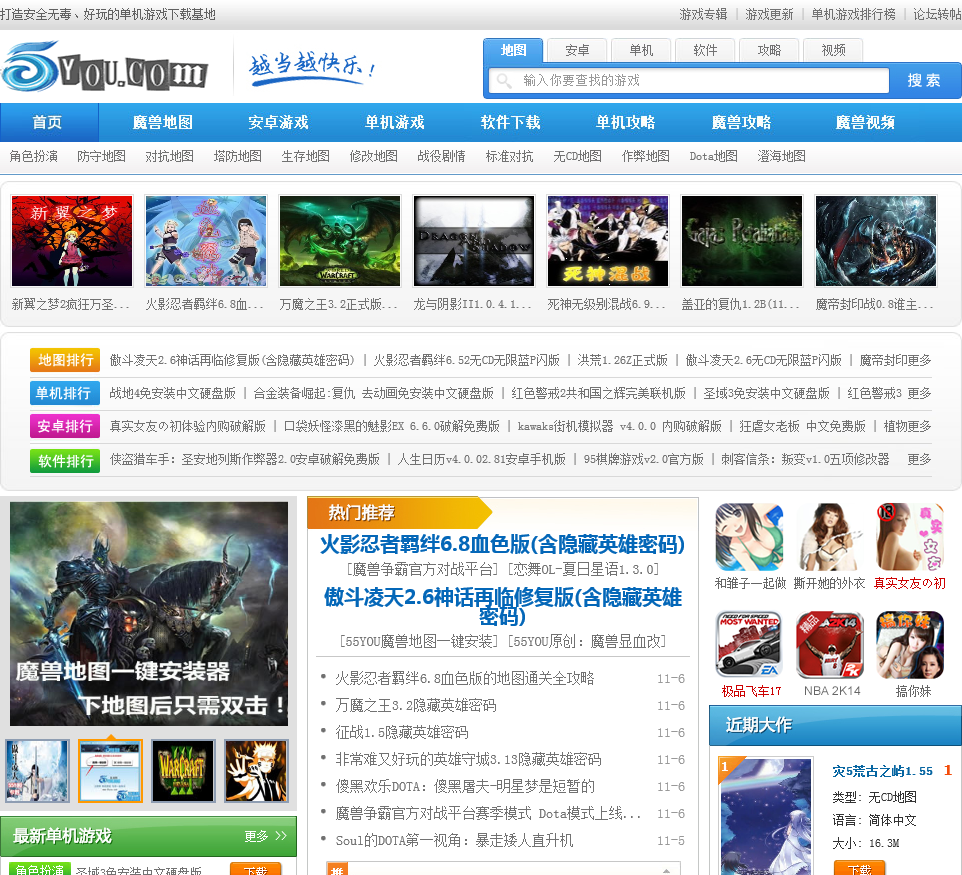Viewport: 962px width, 875px height.
Task: Click the pink 安卓排行 badge
Action: [x=65, y=426]
